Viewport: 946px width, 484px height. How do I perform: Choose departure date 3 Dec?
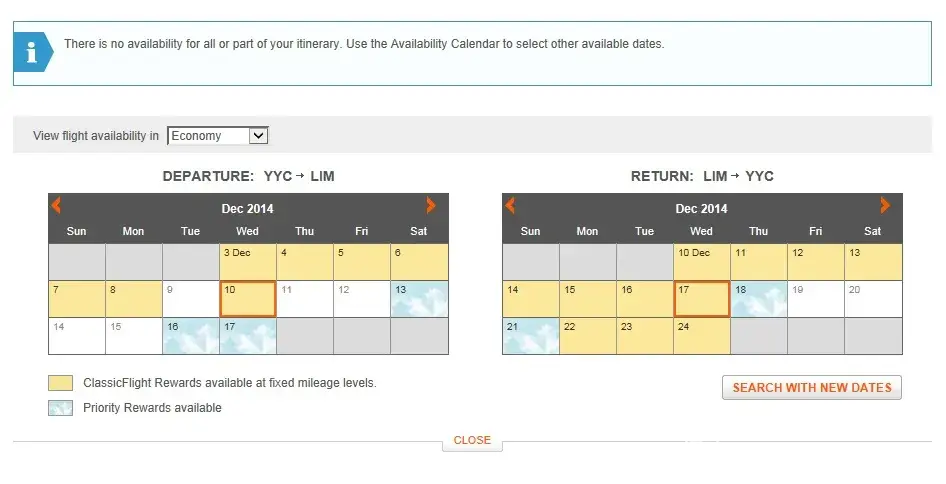coord(248,262)
